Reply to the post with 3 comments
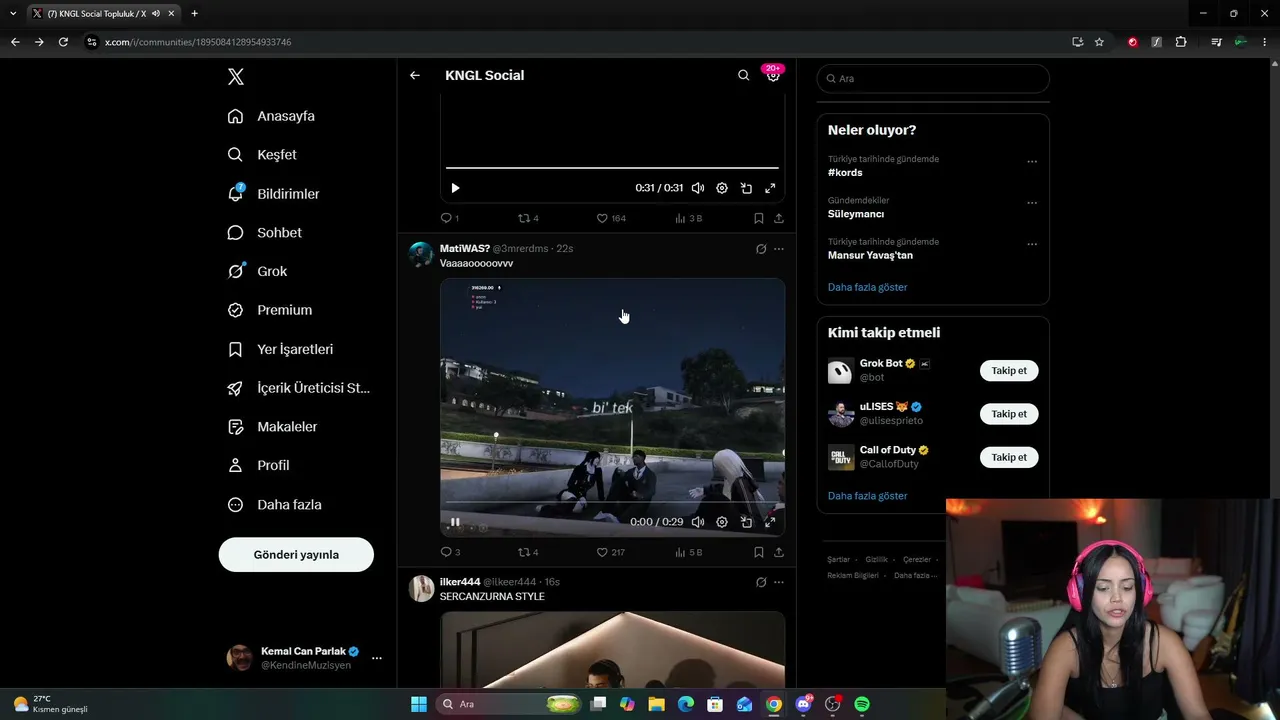The height and width of the screenshot is (720, 1280). click(x=450, y=552)
